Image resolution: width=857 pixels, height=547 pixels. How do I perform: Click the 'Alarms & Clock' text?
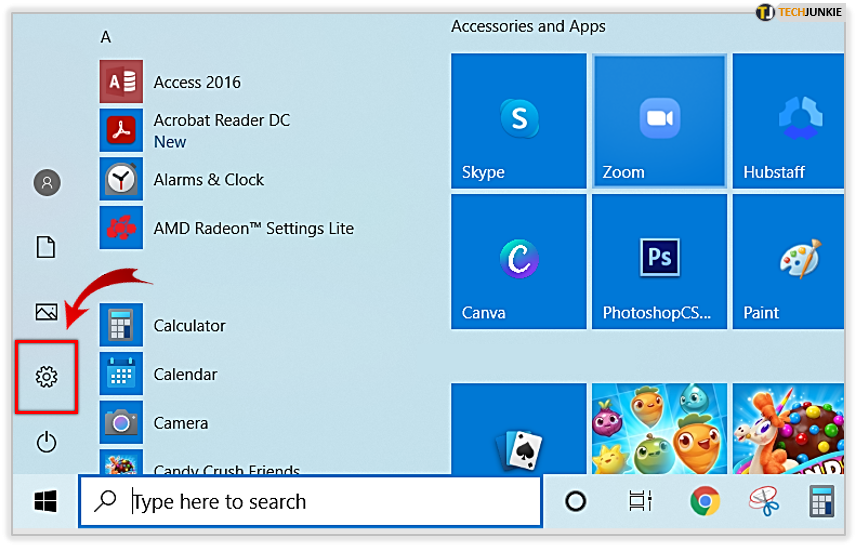tap(208, 179)
